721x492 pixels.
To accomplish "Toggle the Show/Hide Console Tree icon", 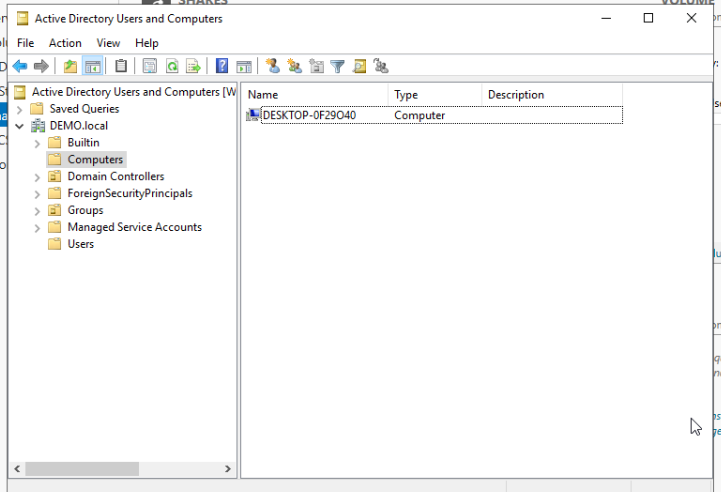I will pyautogui.click(x=92, y=67).
